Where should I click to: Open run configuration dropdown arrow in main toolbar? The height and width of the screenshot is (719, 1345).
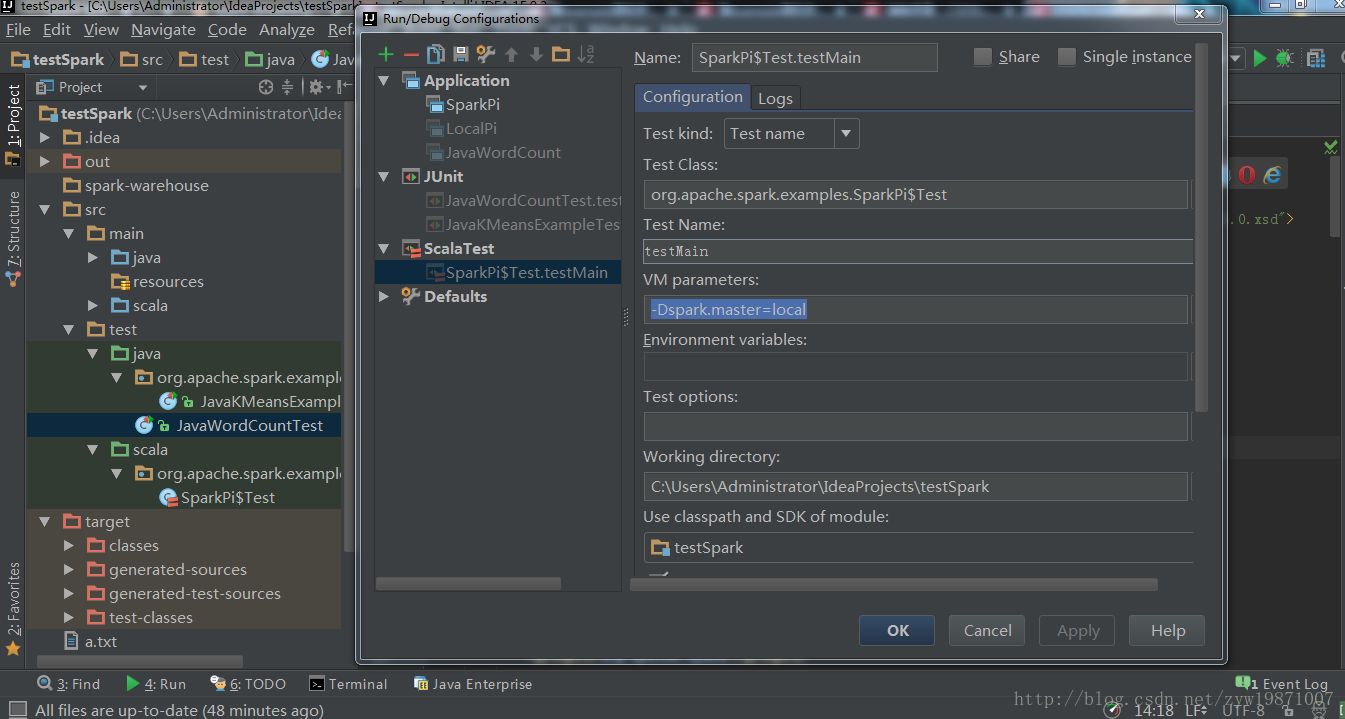(x=1236, y=59)
